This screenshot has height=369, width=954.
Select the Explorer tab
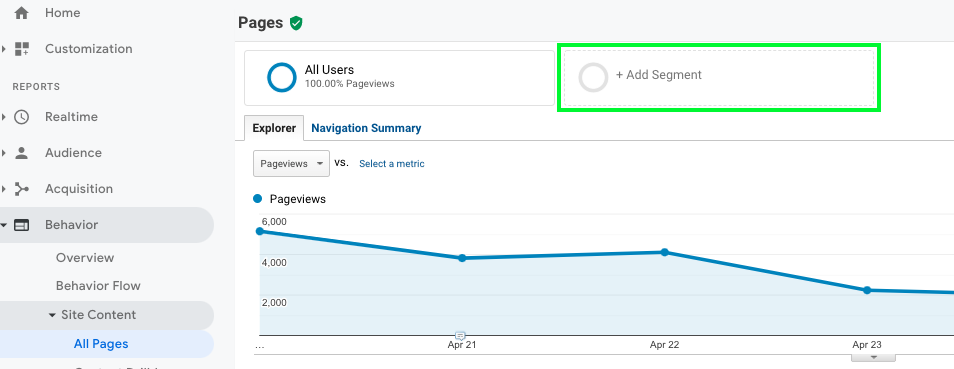tap(274, 128)
